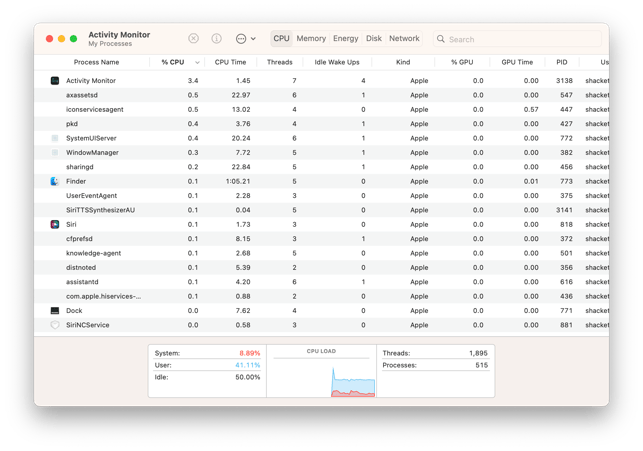Click the Activity Monitor window title
The width and height of the screenshot is (643, 451).
pyautogui.click(x=119, y=35)
